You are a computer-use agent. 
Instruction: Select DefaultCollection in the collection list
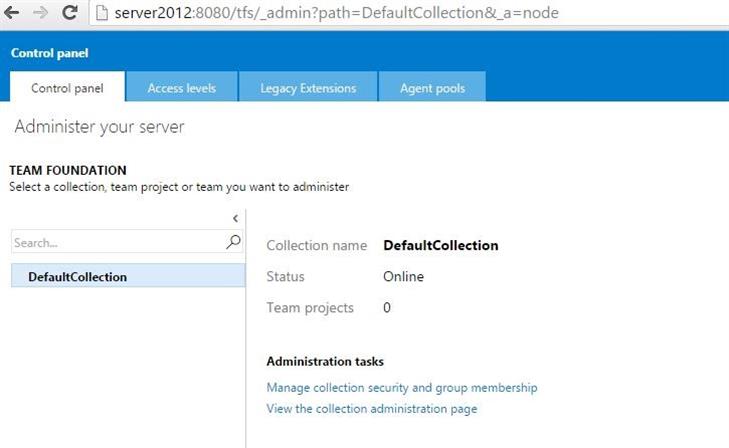78,276
